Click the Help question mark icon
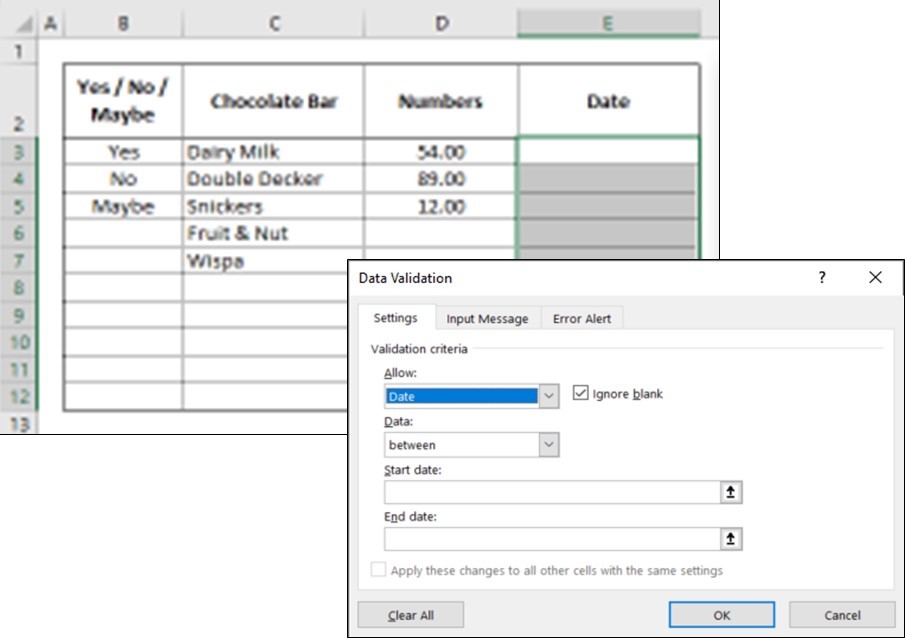This screenshot has height=640, width=905. click(822, 278)
